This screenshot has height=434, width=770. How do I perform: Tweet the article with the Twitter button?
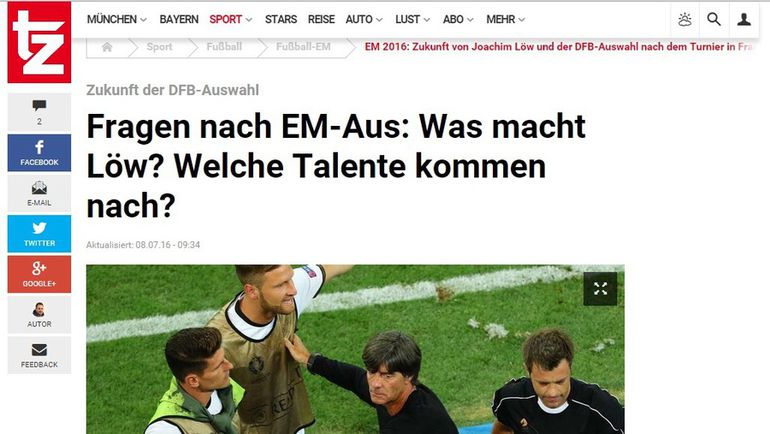39,234
